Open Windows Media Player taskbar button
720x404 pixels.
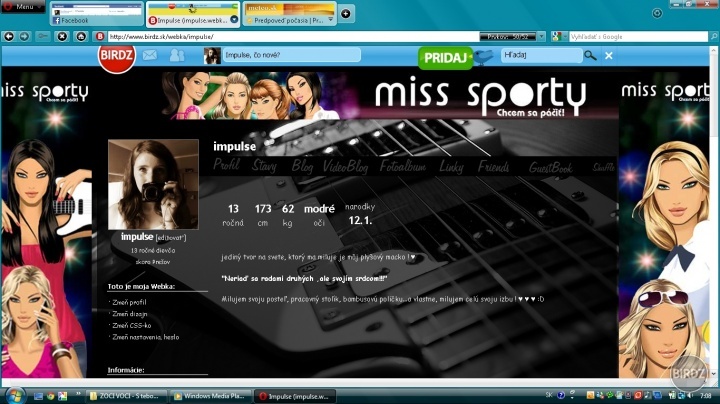click(x=210, y=396)
